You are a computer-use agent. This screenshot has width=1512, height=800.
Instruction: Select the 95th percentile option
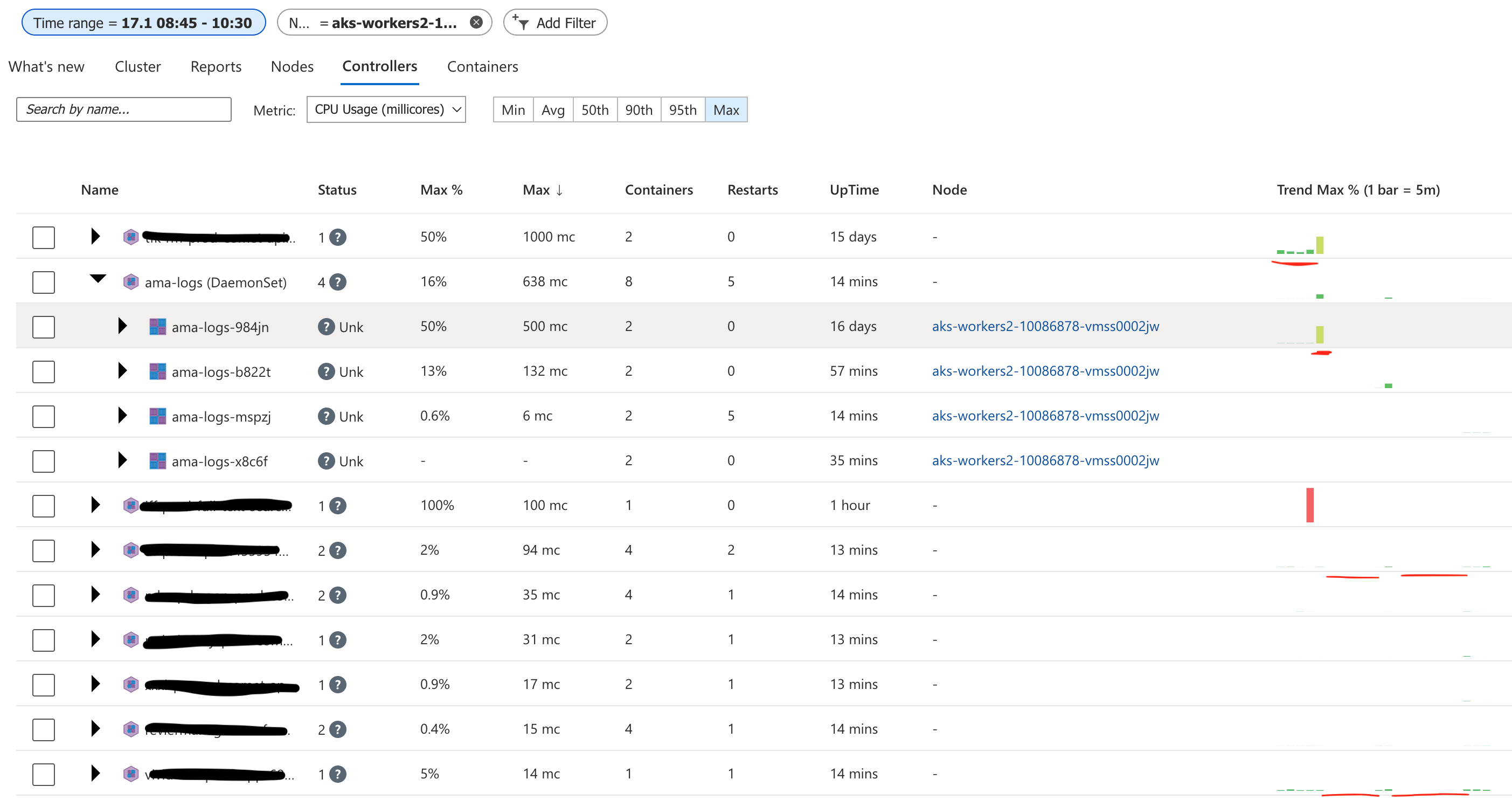pos(682,109)
